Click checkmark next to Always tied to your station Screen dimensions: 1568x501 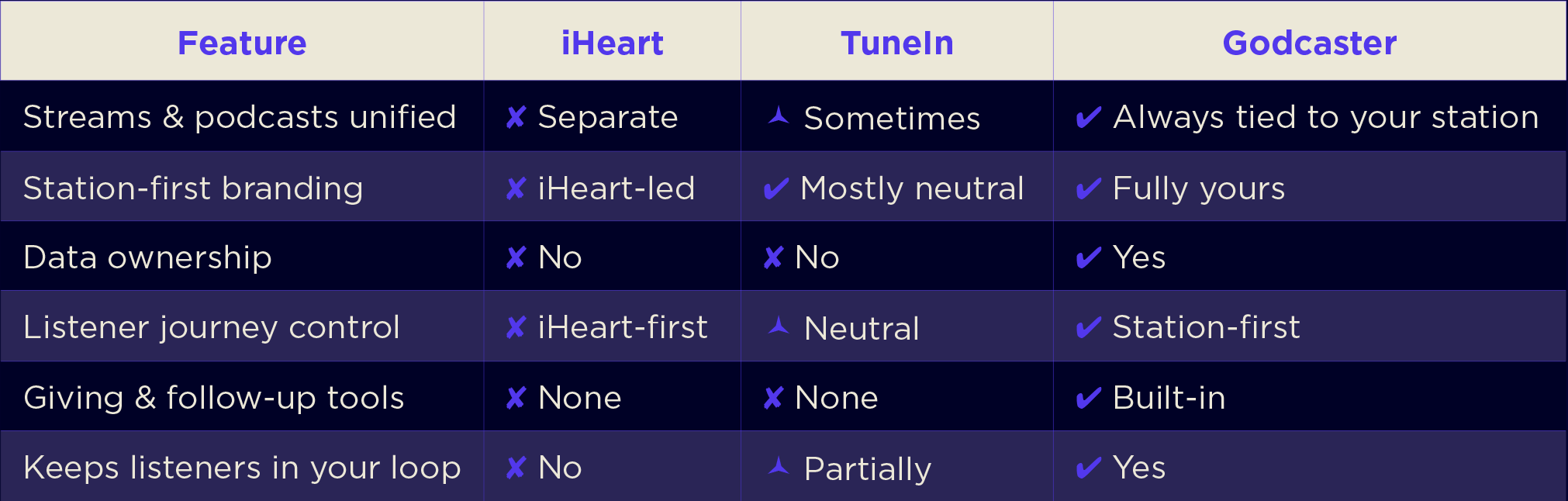[1089, 118]
